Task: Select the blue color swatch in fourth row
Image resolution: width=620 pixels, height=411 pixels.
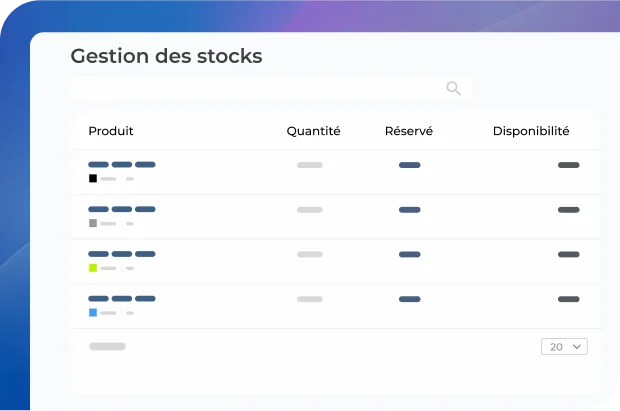Action: (93, 312)
